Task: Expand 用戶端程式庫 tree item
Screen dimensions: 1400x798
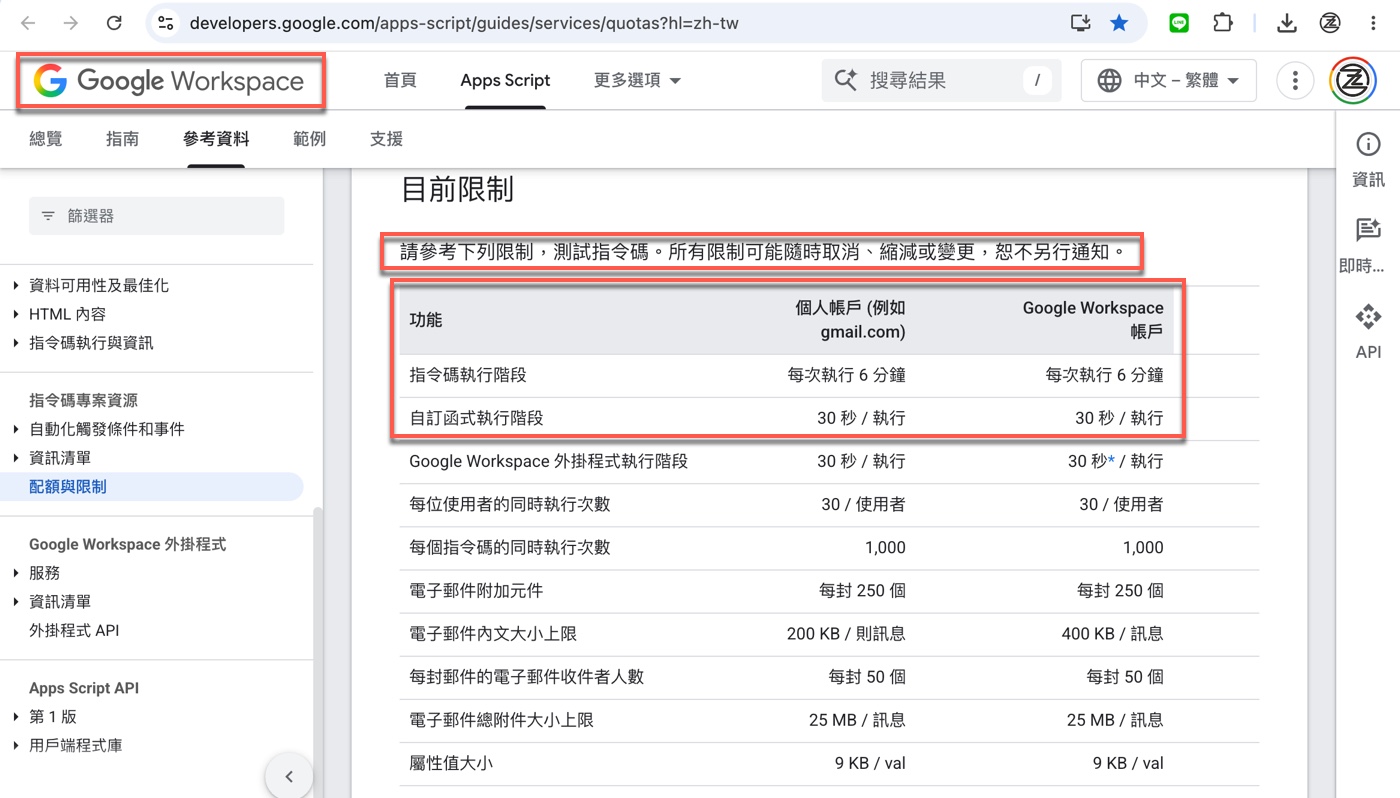Action: 16,746
